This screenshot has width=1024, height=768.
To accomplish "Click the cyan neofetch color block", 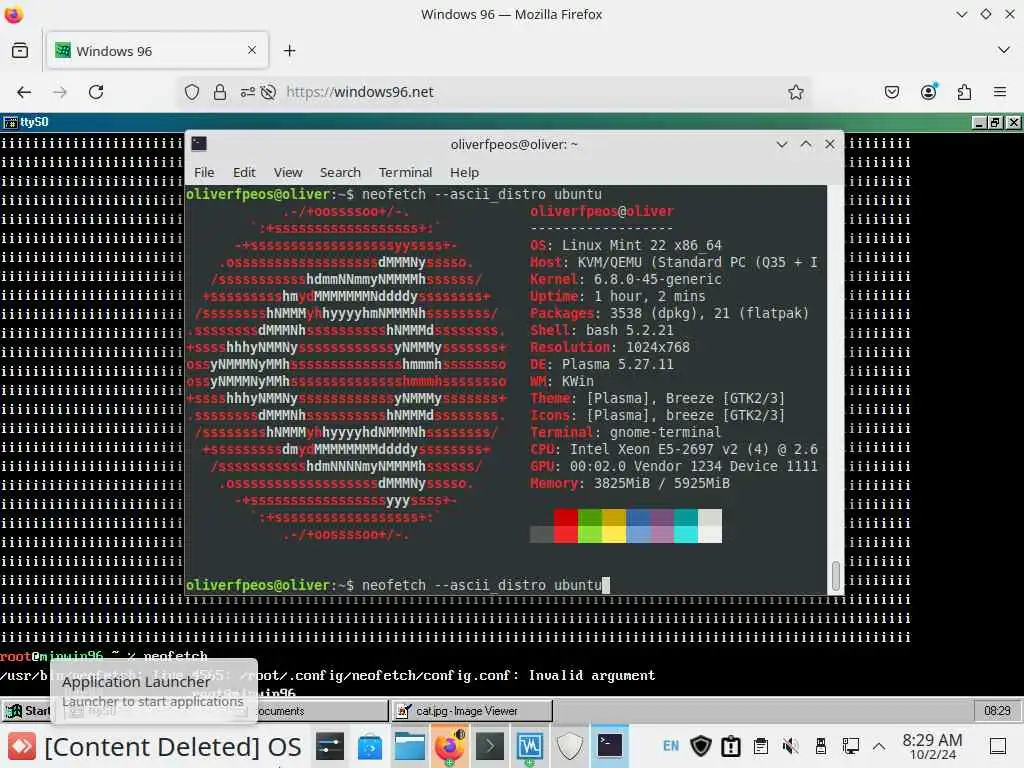I will click(x=686, y=526).
